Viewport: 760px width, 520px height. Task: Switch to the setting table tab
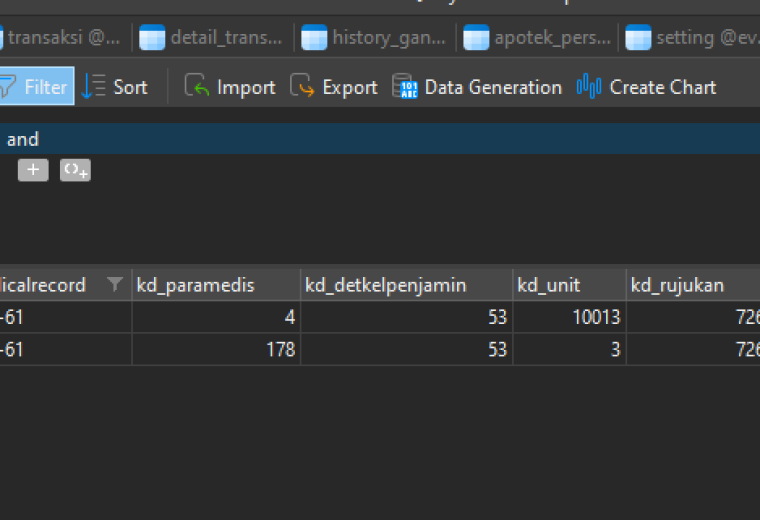[x=692, y=37]
